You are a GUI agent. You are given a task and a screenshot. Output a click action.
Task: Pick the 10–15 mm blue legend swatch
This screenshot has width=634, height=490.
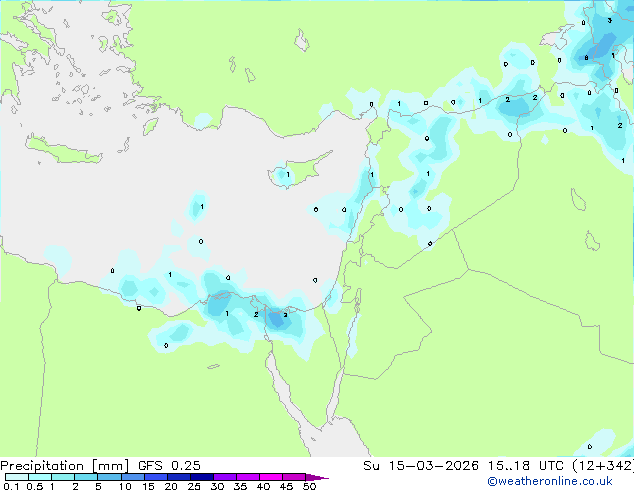pos(132,477)
